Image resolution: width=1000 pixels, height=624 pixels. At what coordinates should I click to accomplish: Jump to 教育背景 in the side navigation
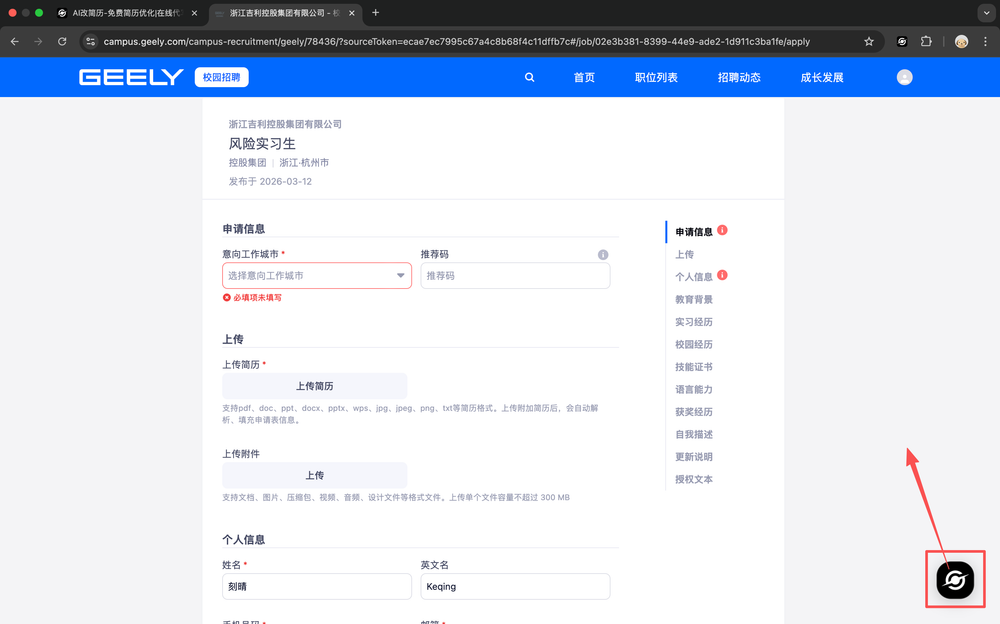coord(694,299)
